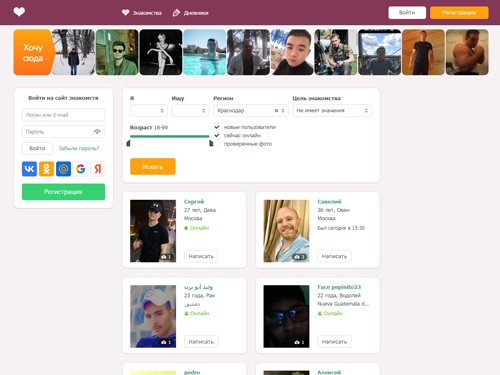Click the green Регистрация button
The image size is (500, 375).
tap(63, 192)
